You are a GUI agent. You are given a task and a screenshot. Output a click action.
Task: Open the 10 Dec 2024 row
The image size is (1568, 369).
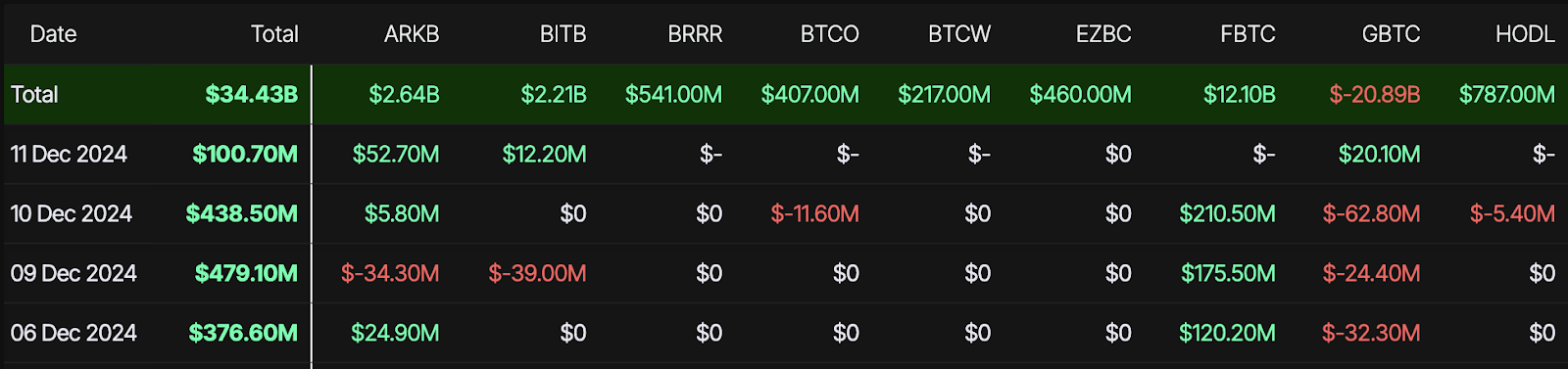pyautogui.click(x=784, y=213)
